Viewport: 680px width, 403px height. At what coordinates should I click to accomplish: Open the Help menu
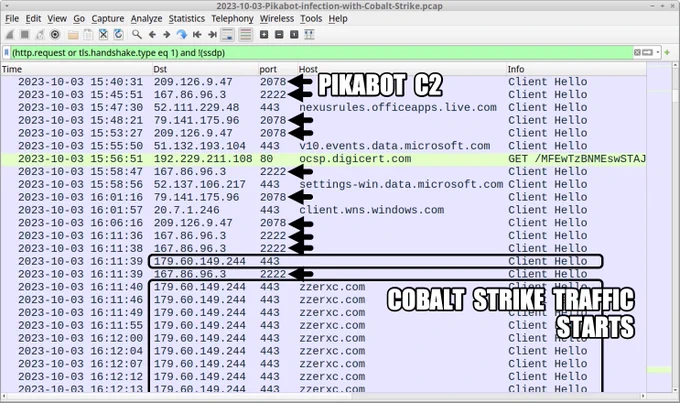[x=338, y=19]
